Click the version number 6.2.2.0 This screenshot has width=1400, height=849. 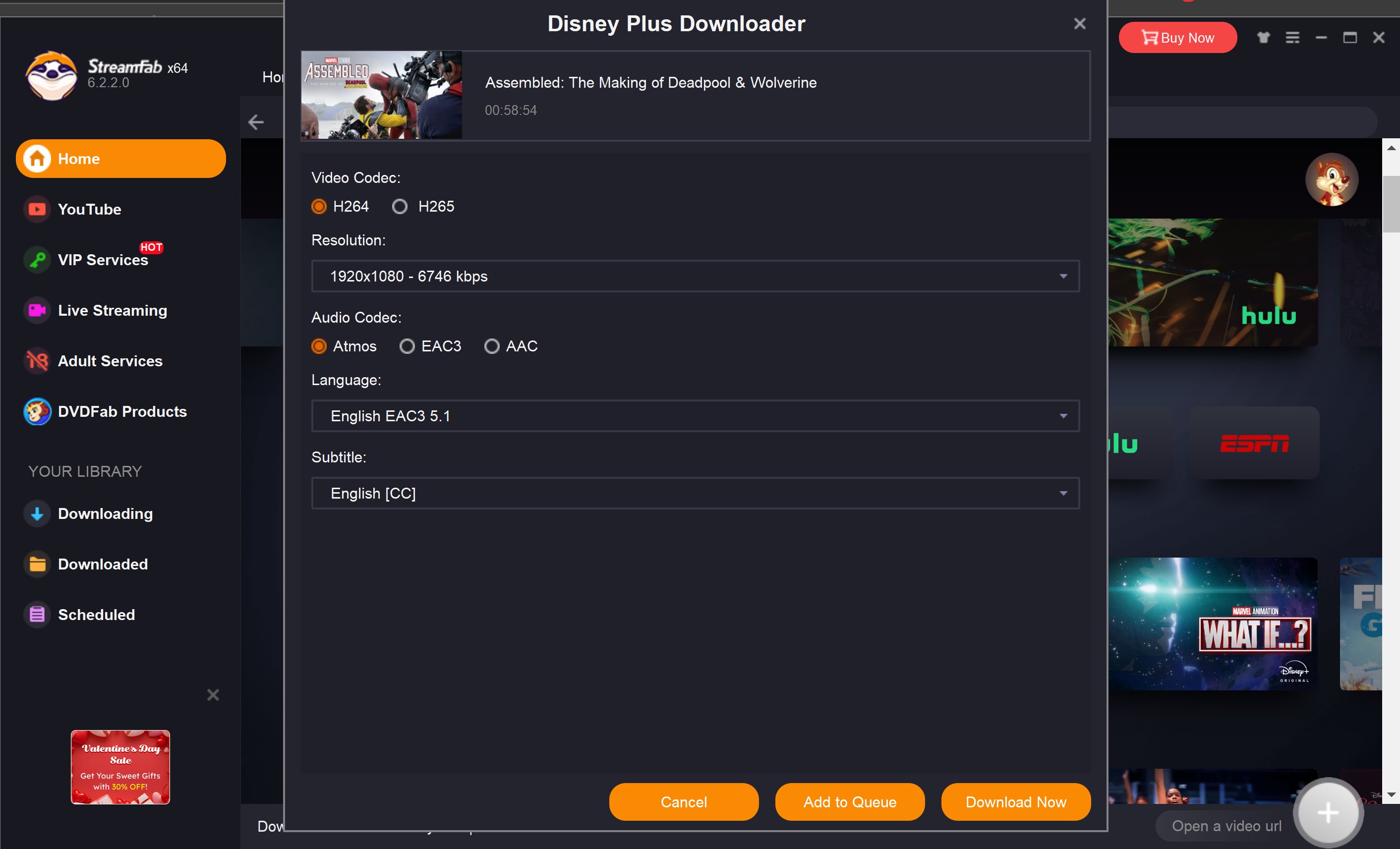pyautogui.click(x=109, y=83)
